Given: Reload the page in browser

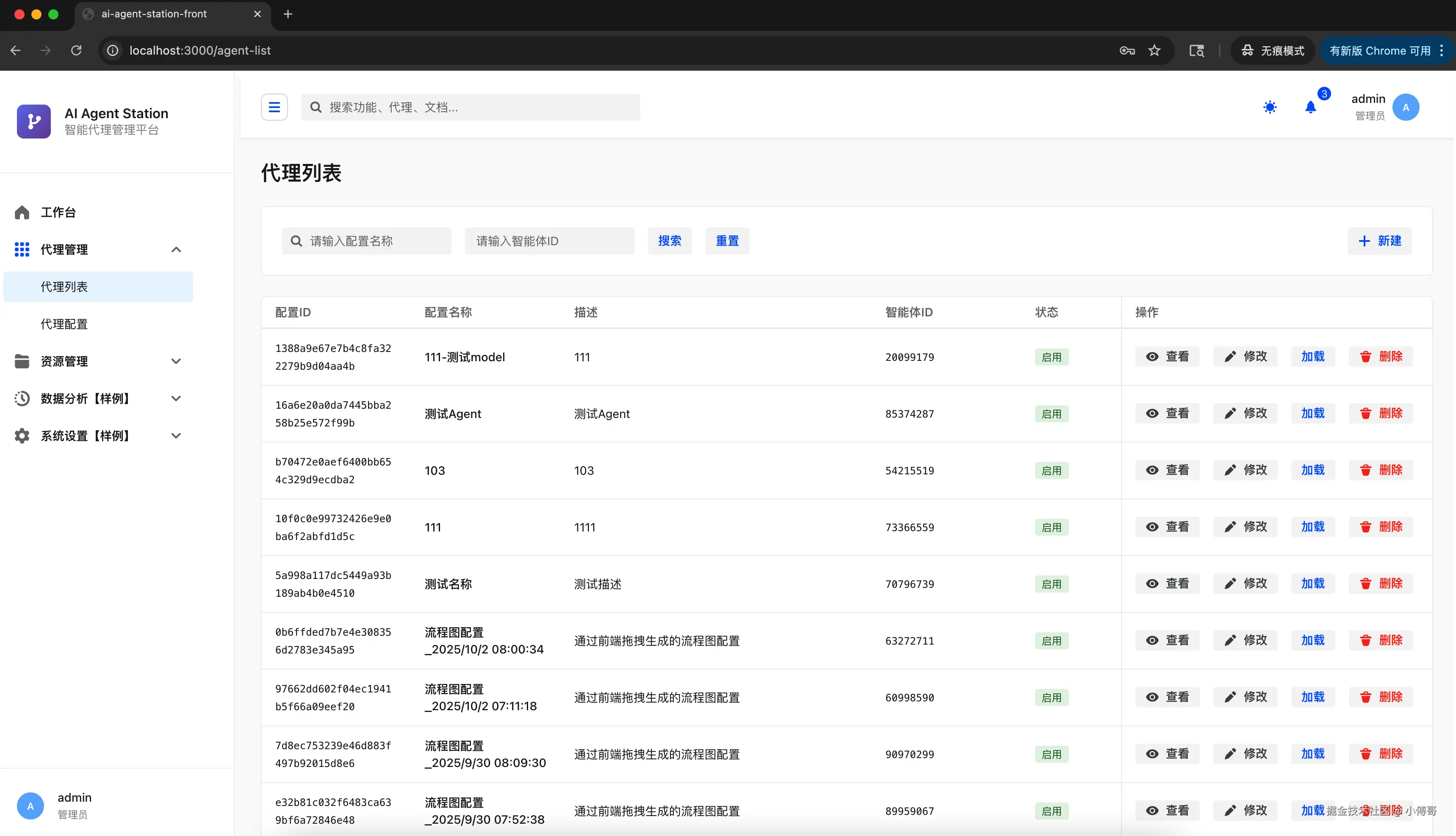Looking at the screenshot, I should 76,50.
